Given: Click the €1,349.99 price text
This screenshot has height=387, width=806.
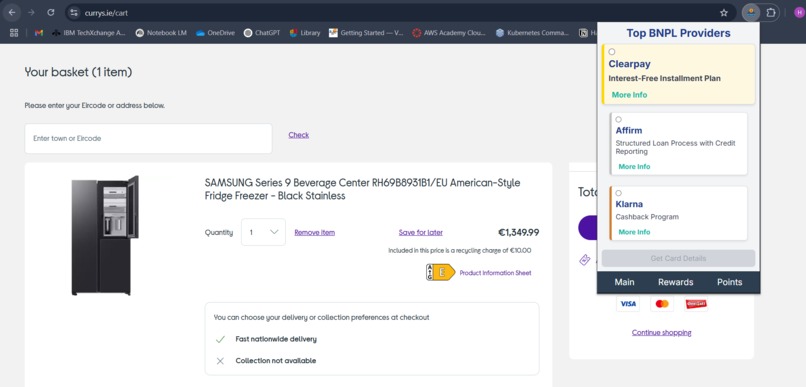Looking at the screenshot, I should [x=519, y=232].
